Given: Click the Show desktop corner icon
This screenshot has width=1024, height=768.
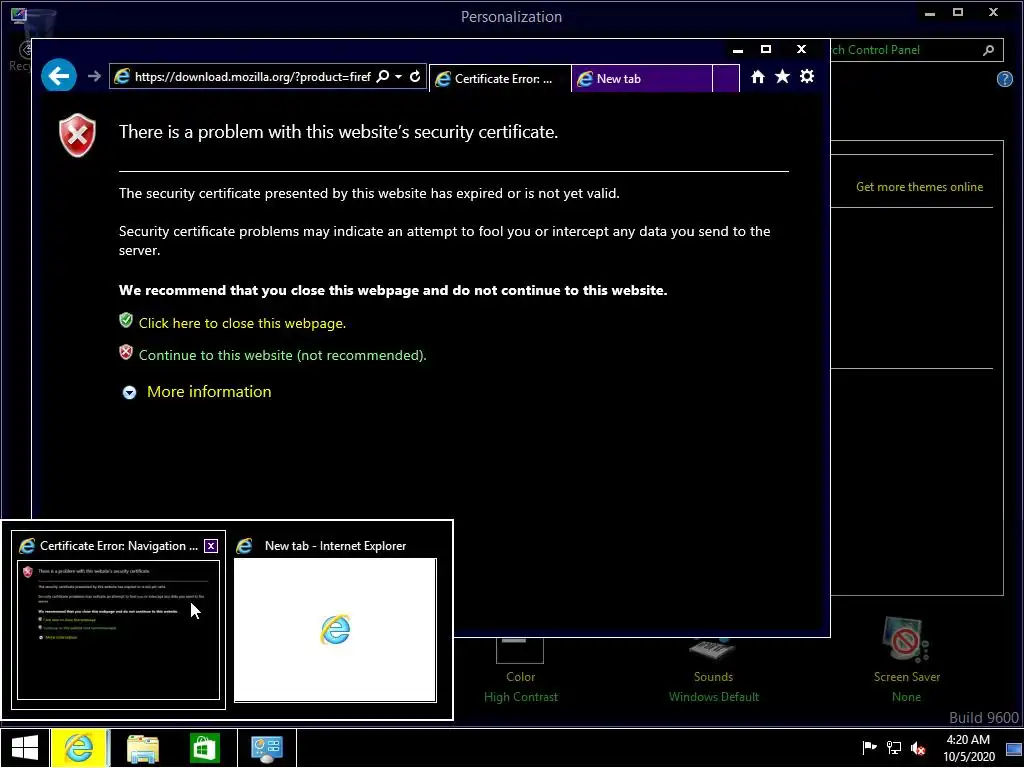Looking at the screenshot, I should 1014,748.
